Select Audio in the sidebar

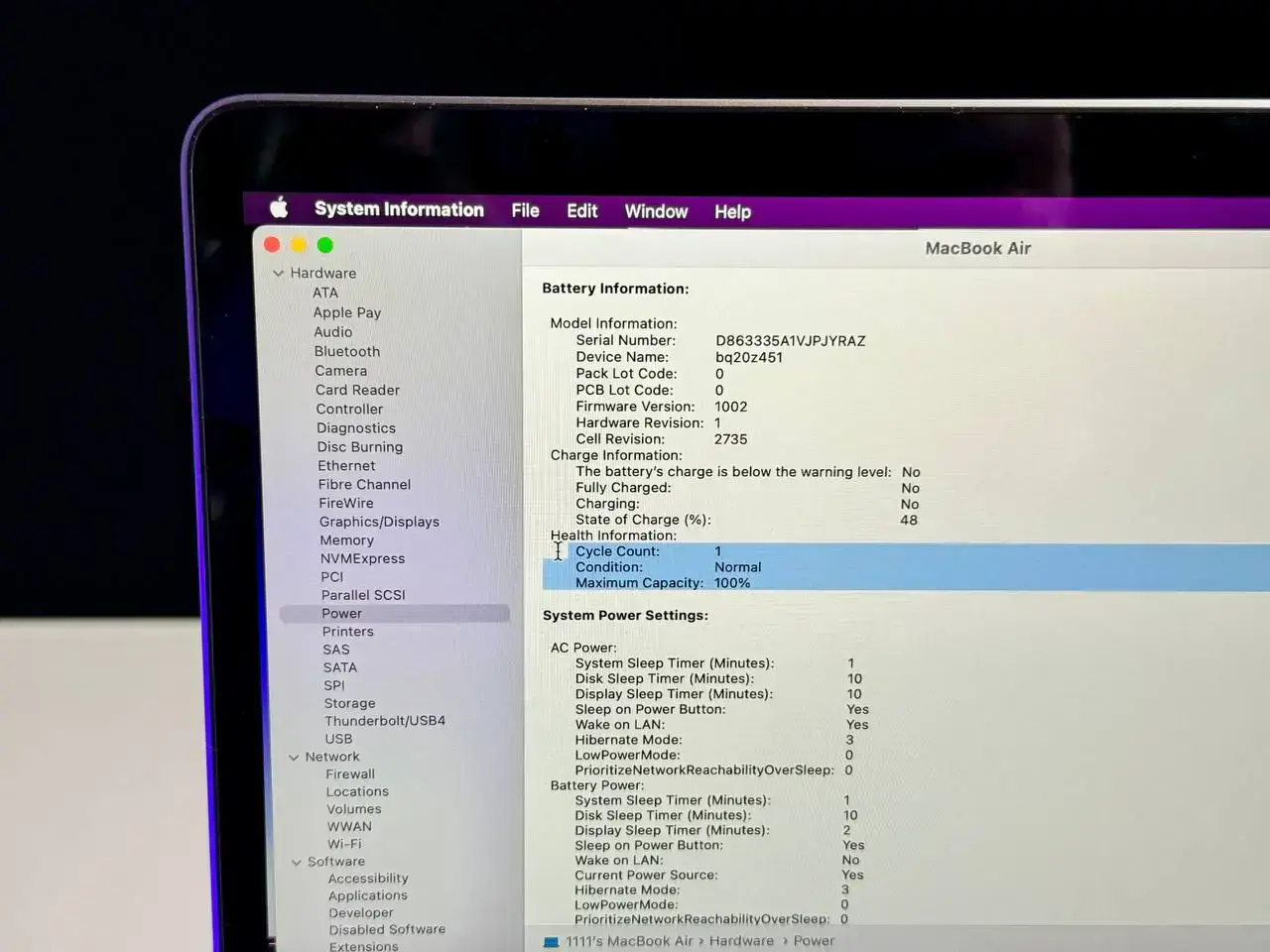pos(333,332)
